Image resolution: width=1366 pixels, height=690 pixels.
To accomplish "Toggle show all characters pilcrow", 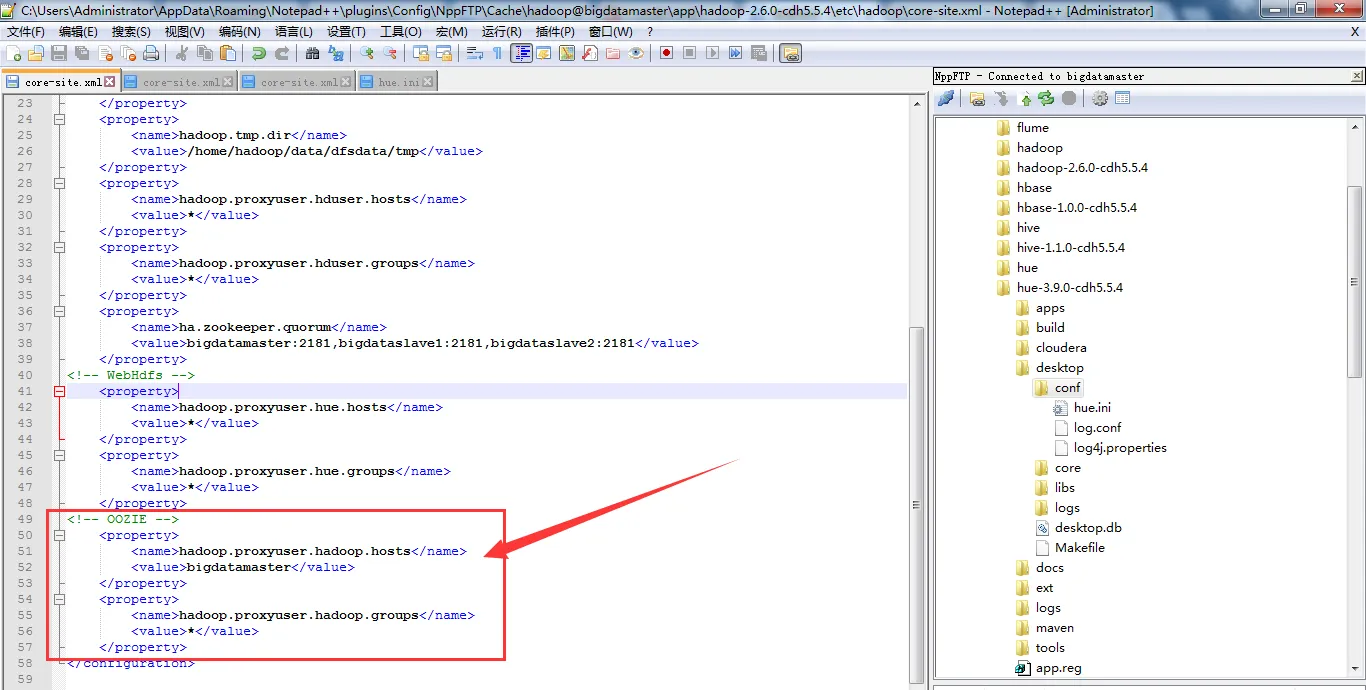I will point(497,53).
